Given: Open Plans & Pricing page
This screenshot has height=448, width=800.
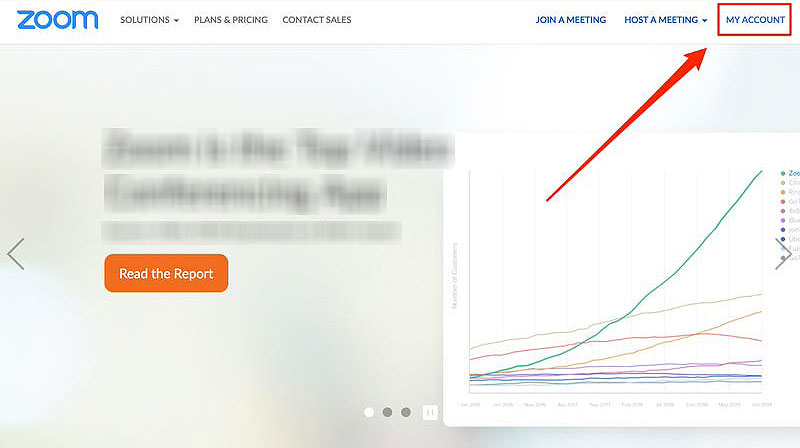Looking at the screenshot, I should point(231,20).
